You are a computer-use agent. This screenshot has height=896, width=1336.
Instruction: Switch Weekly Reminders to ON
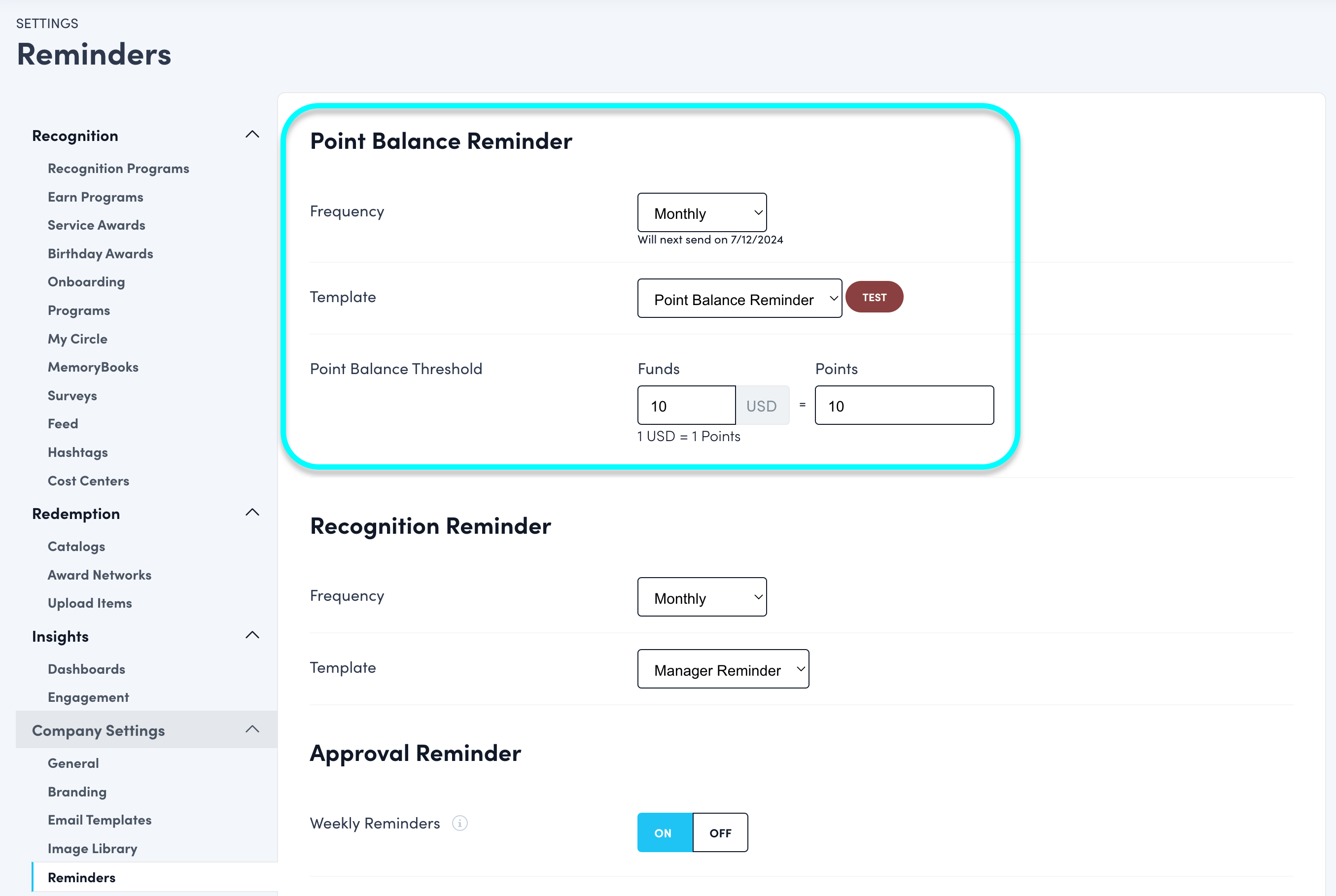[x=664, y=832]
